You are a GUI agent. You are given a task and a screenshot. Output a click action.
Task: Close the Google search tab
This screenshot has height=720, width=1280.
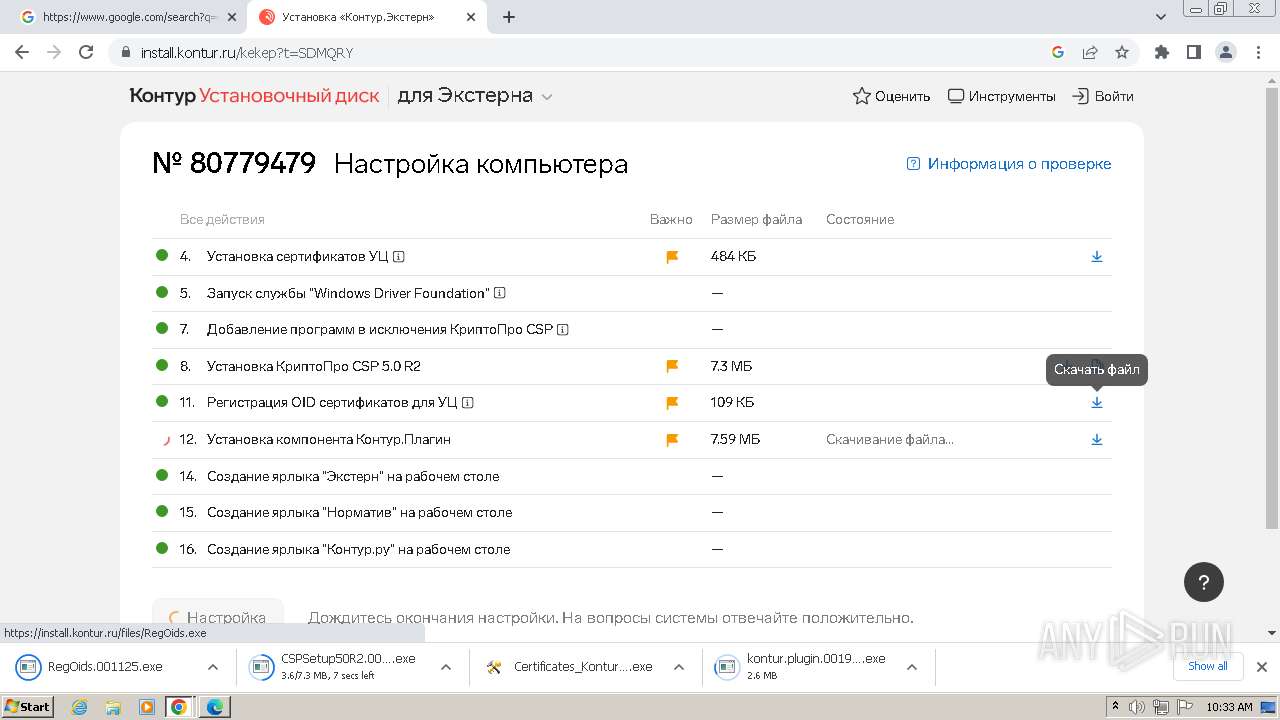tap(233, 17)
